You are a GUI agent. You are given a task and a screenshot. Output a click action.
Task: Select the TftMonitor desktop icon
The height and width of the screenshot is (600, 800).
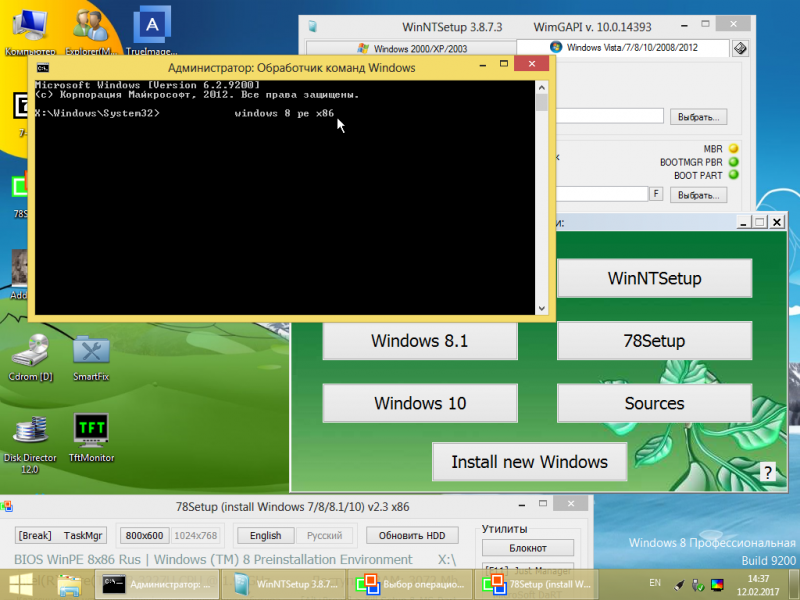[91, 439]
